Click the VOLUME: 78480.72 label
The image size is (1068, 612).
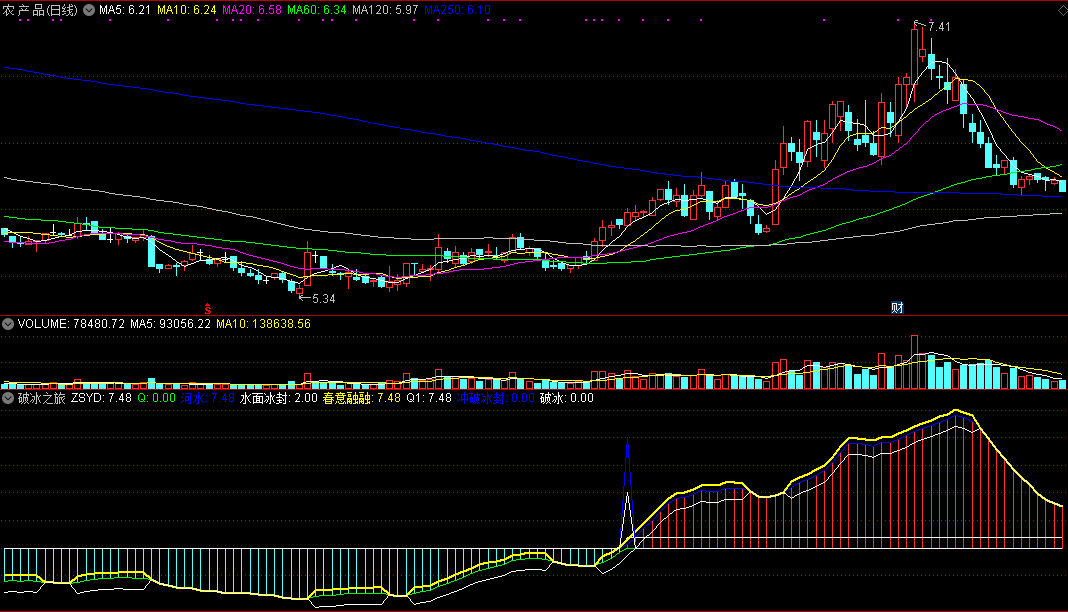pyautogui.click(x=72, y=324)
